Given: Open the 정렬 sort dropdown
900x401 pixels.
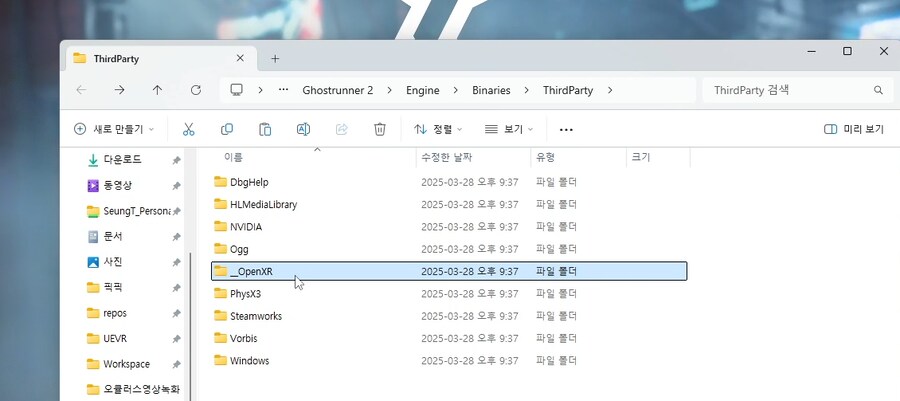Looking at the screenshot, I should 438,129.
